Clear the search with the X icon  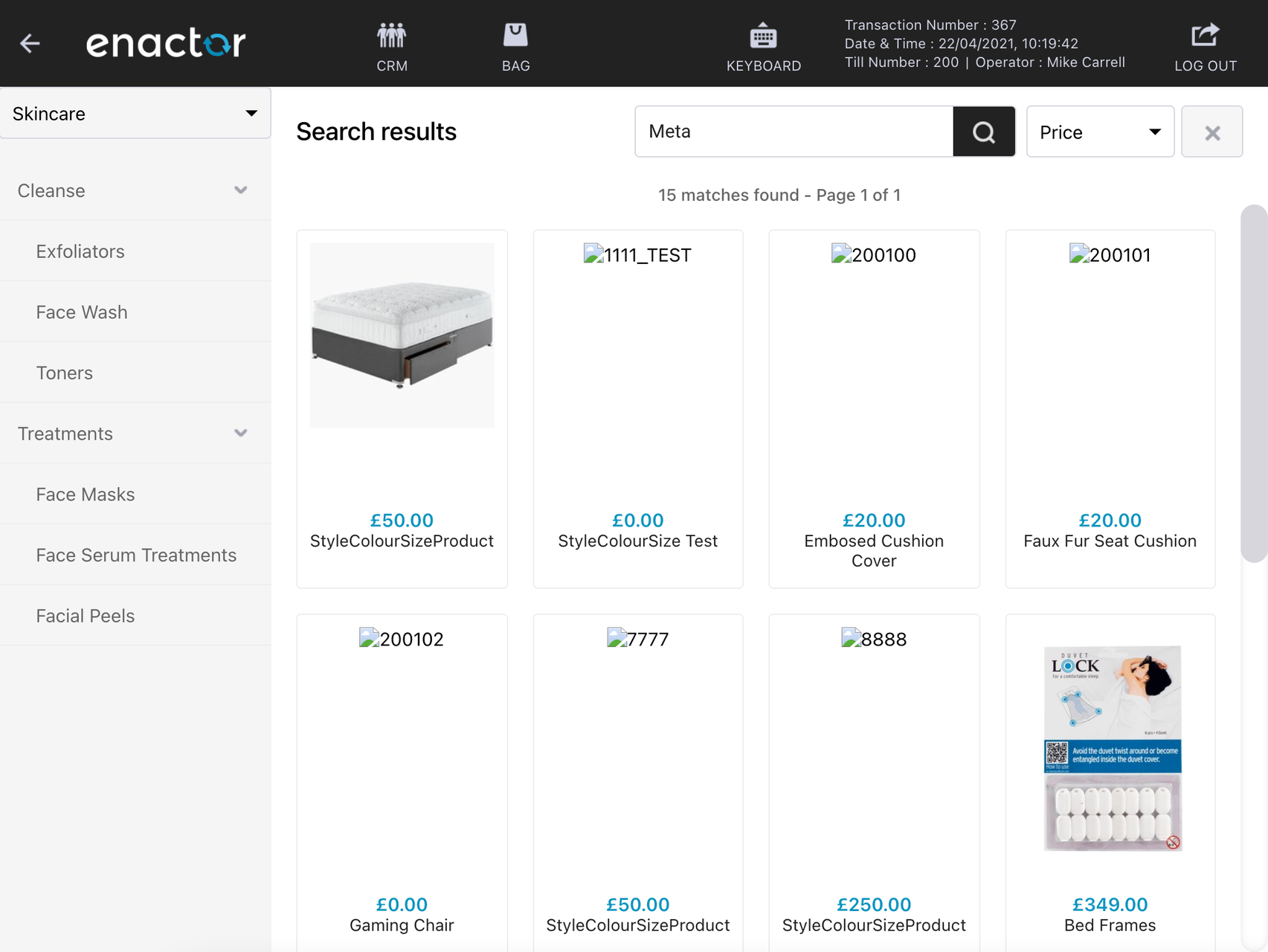(x=1211, y=132)
